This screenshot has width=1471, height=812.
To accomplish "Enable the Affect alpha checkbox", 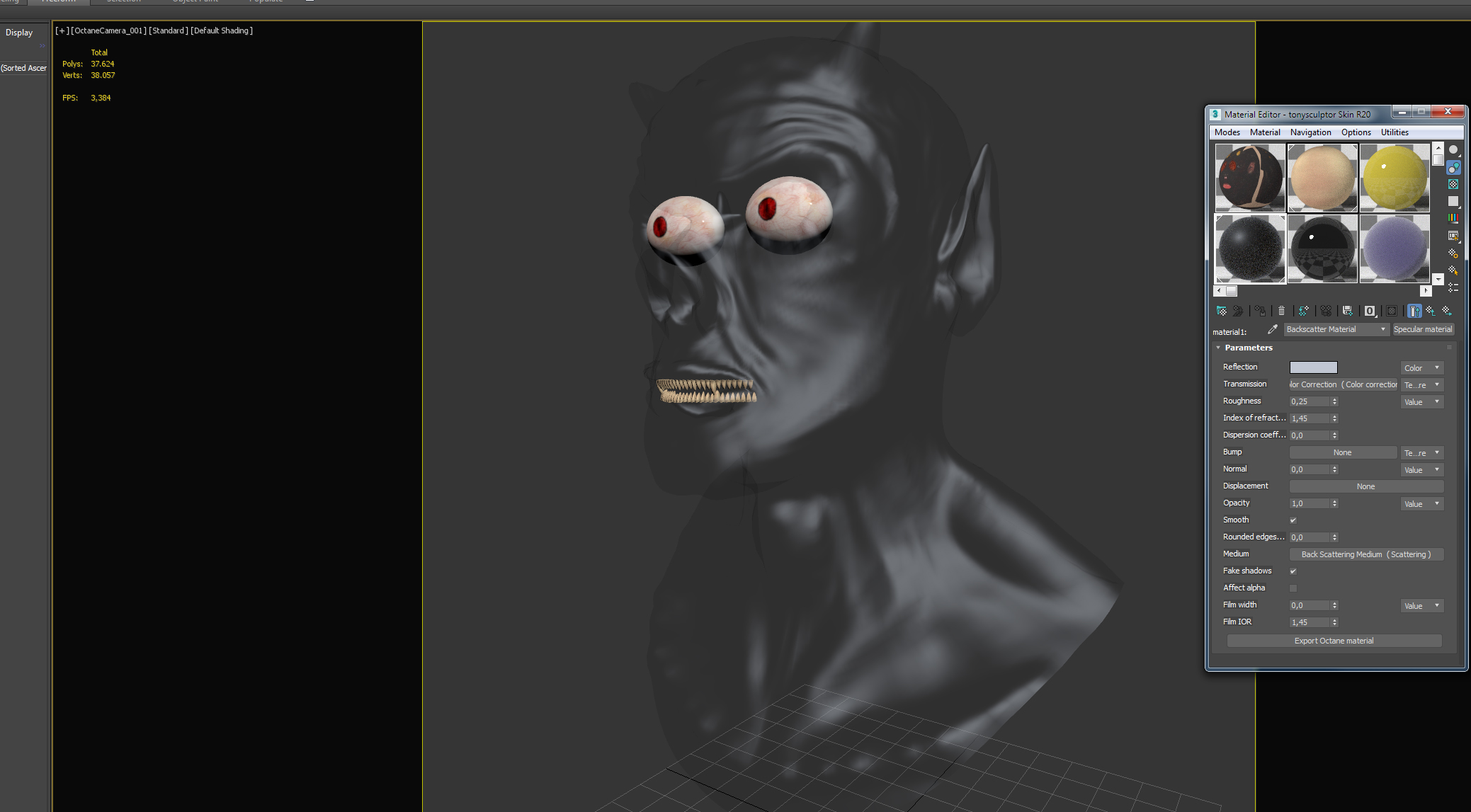I will tap(1293, 588).
